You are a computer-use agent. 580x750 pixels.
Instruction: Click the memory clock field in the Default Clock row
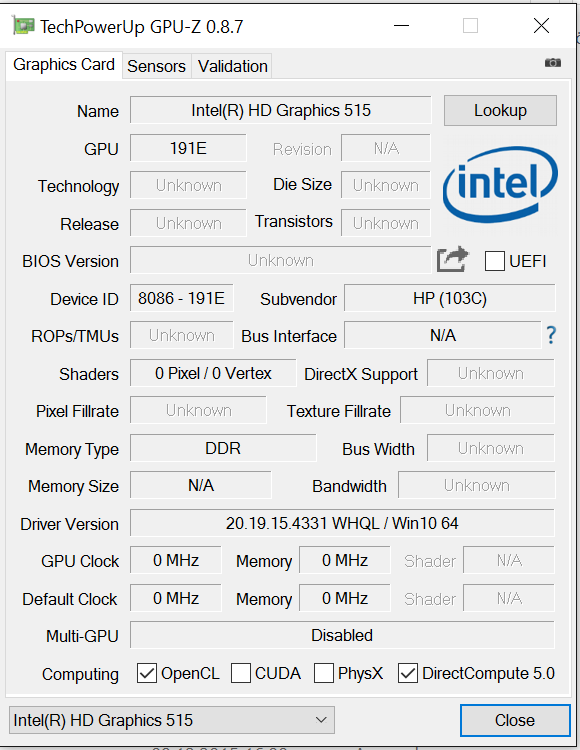[x=345, y=598]
